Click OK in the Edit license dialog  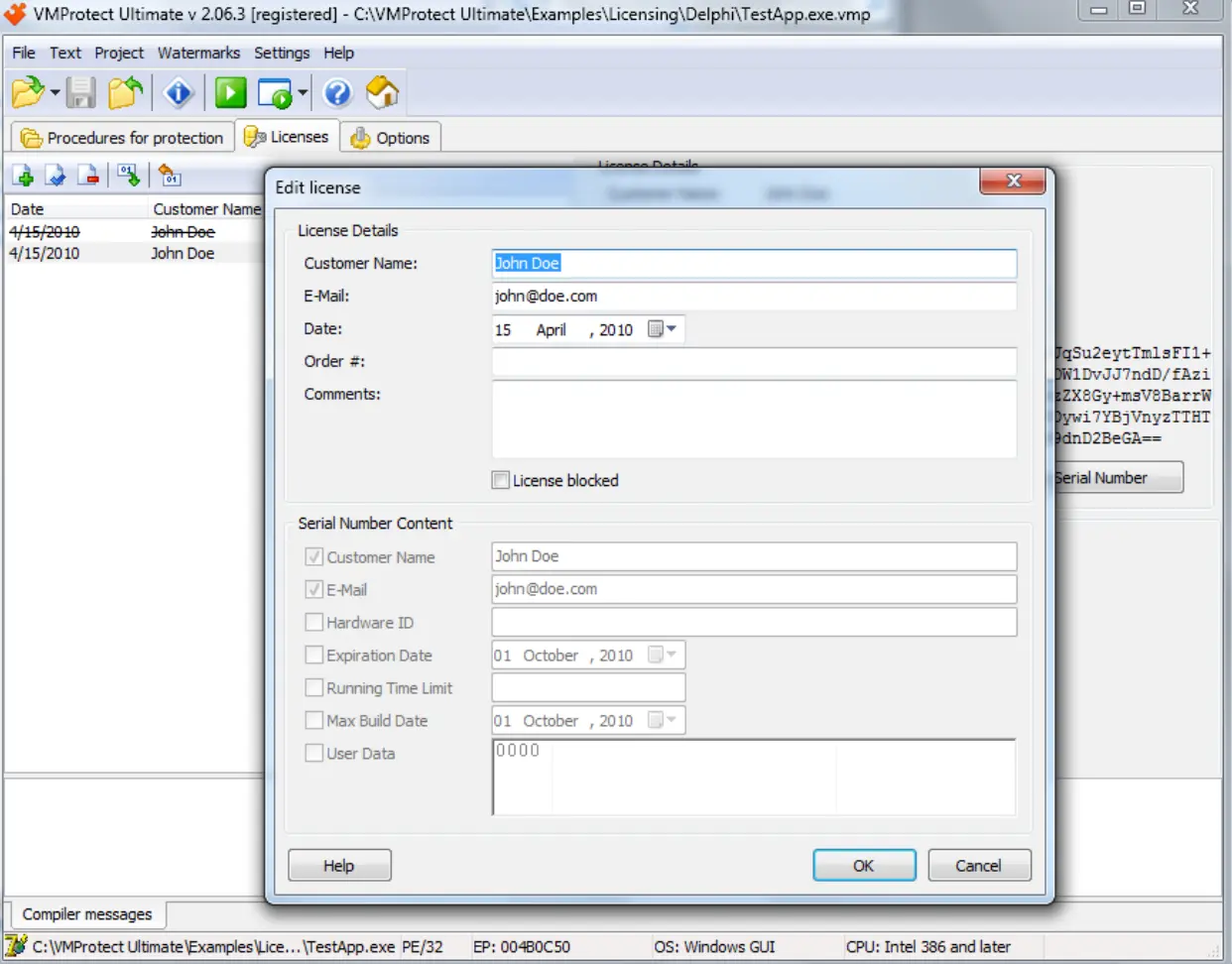(x=864, y=865)
